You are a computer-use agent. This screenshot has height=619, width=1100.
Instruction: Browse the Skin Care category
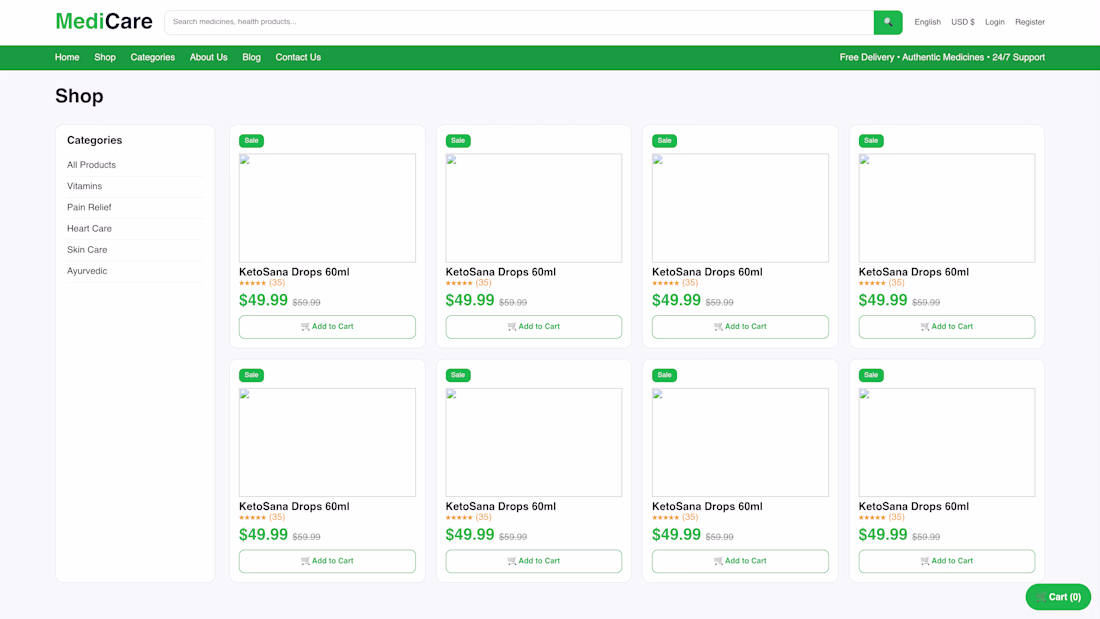pos(87,249)
